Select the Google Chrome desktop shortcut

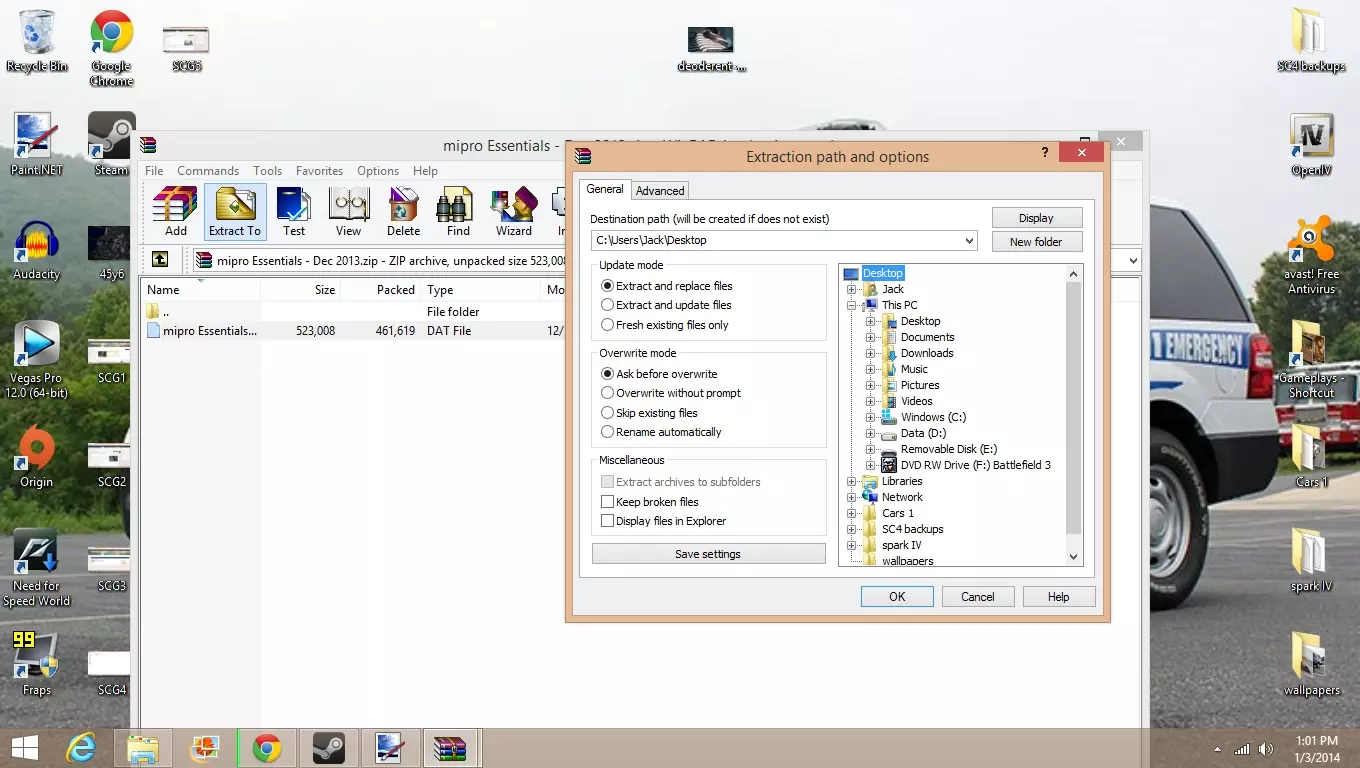click(x=111, y=48)
